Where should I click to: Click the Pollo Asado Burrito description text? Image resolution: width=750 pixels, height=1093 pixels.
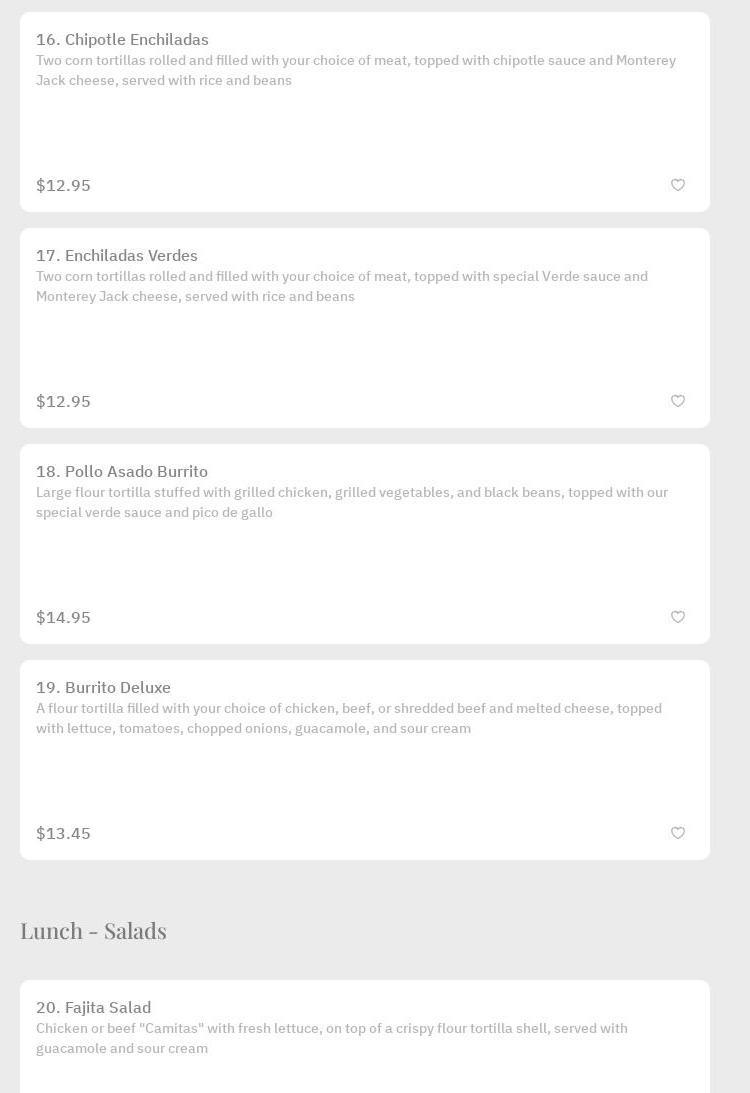click(x=351, y=502)
